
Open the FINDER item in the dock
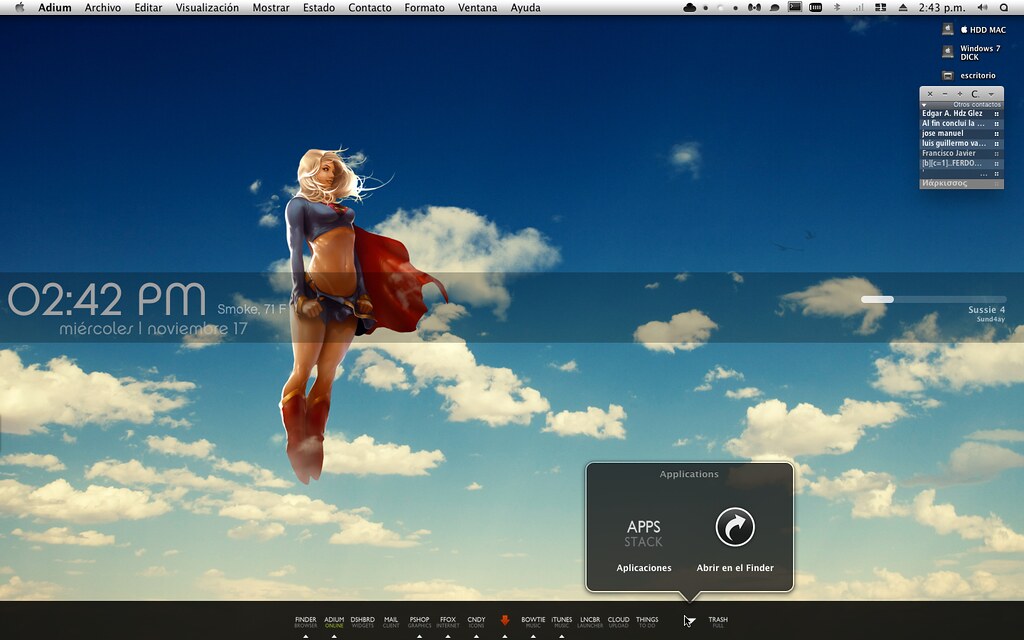(x=306, y=622)
